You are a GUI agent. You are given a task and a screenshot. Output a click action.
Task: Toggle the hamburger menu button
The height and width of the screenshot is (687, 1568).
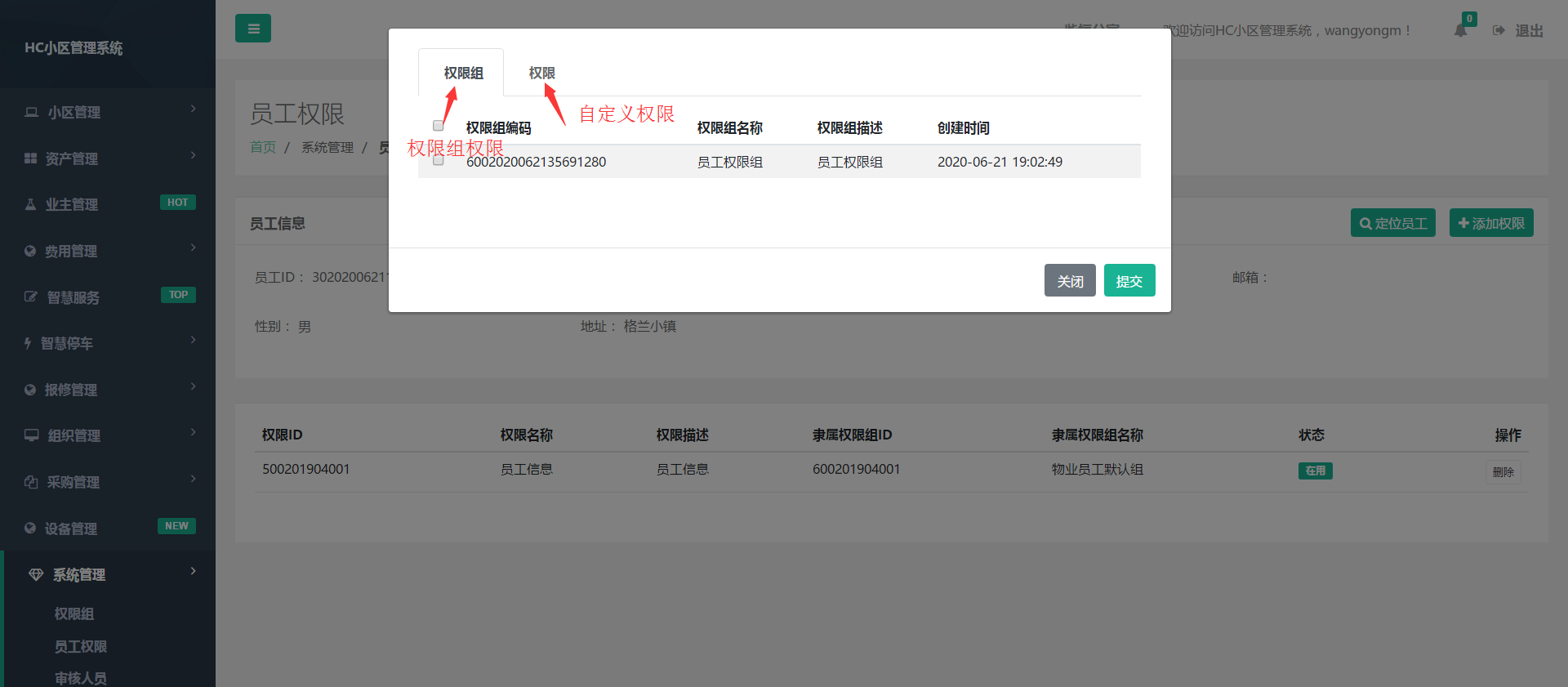[x=253, y=29]
